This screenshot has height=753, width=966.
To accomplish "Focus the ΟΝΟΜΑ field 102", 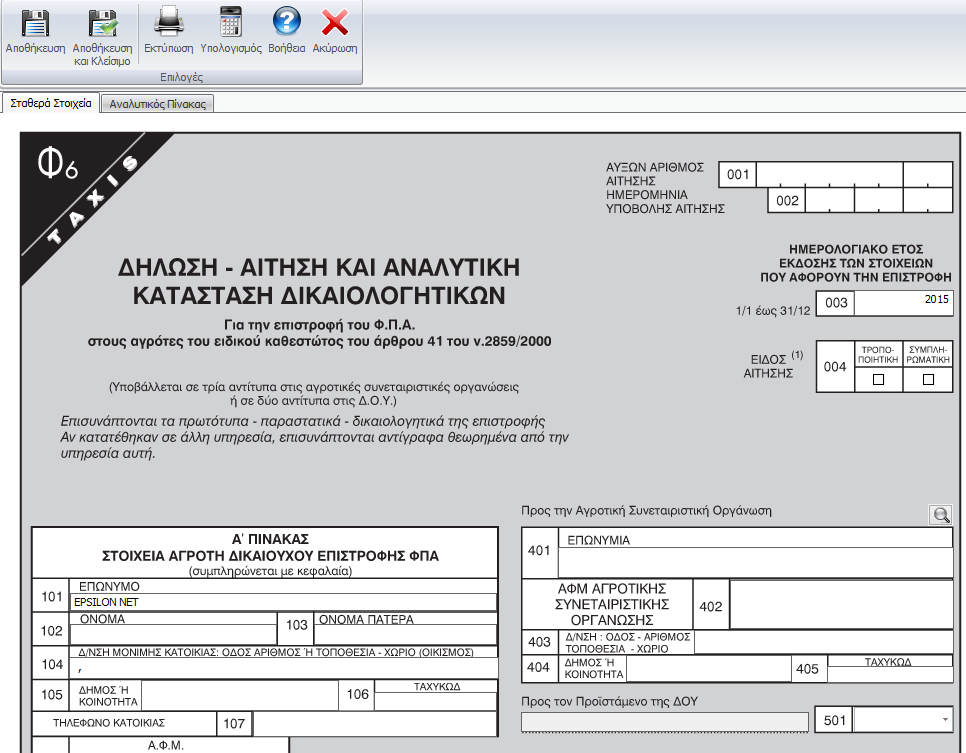I will tap(174, 635).
